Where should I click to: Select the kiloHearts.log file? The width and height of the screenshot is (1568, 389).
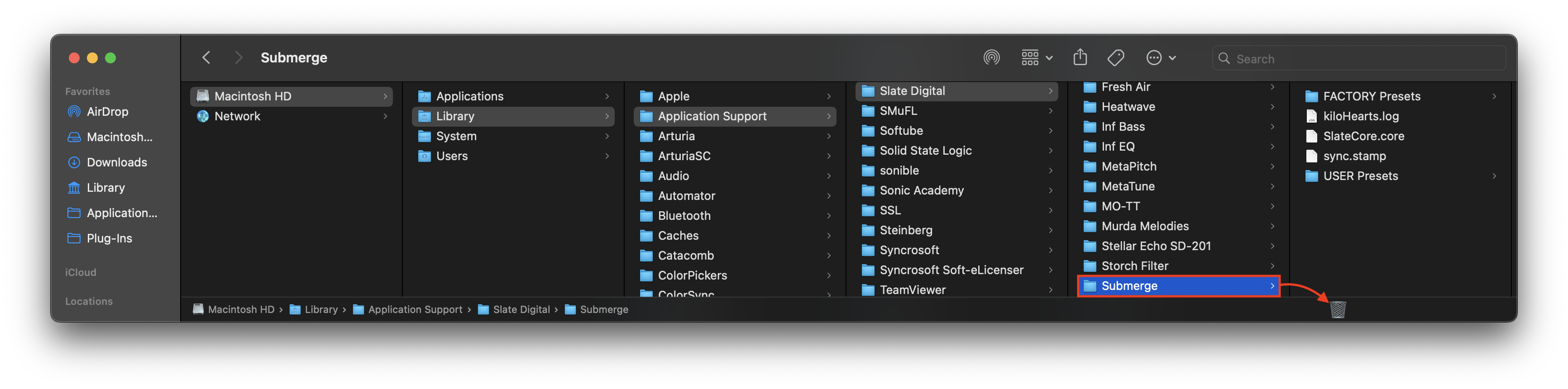point(1401,116)
